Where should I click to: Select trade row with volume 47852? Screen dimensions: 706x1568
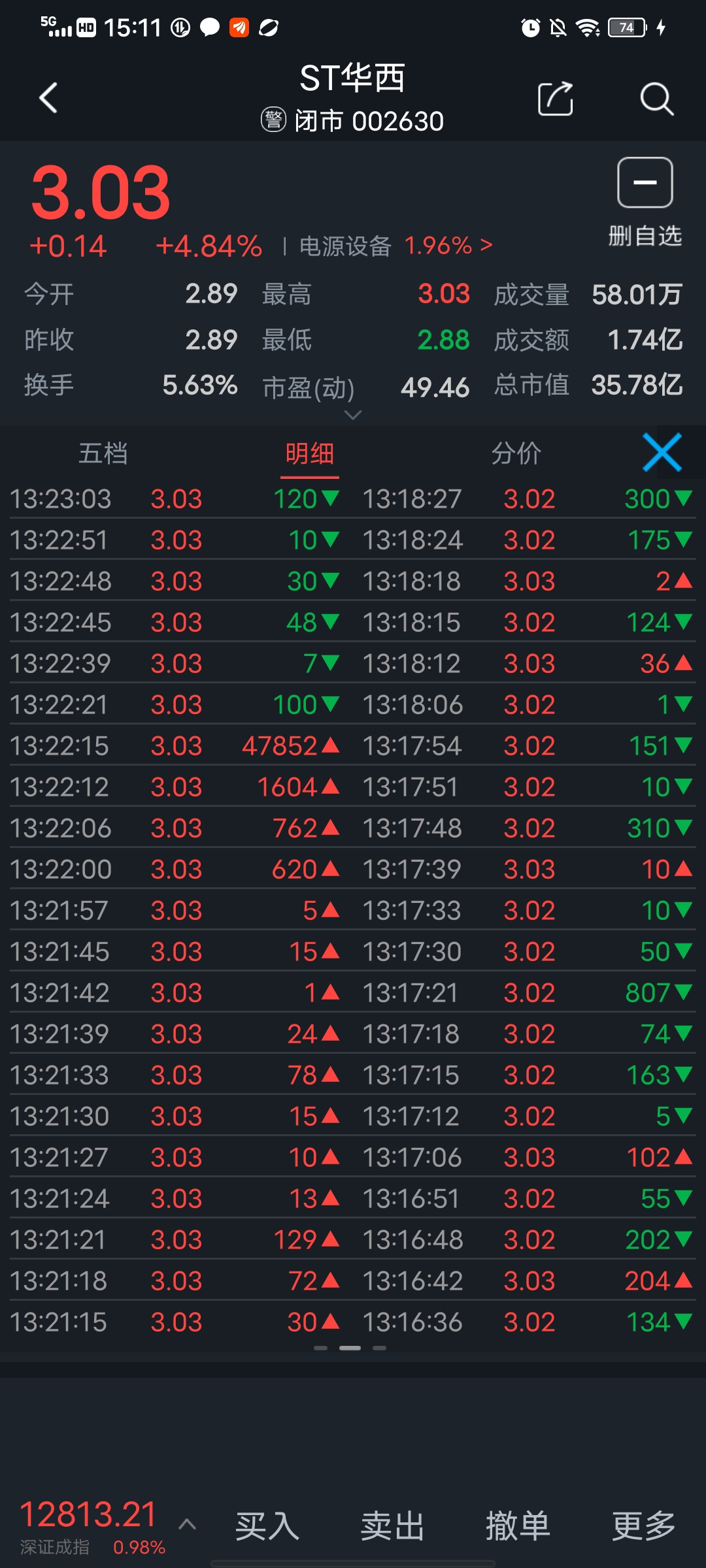pyautogui.click(x=175, y=745)
